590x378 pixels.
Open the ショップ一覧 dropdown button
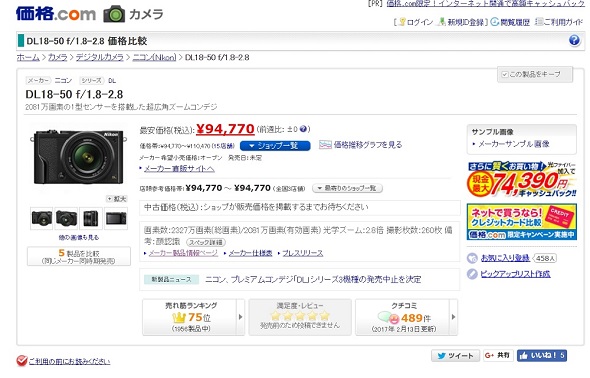(275, 146)
